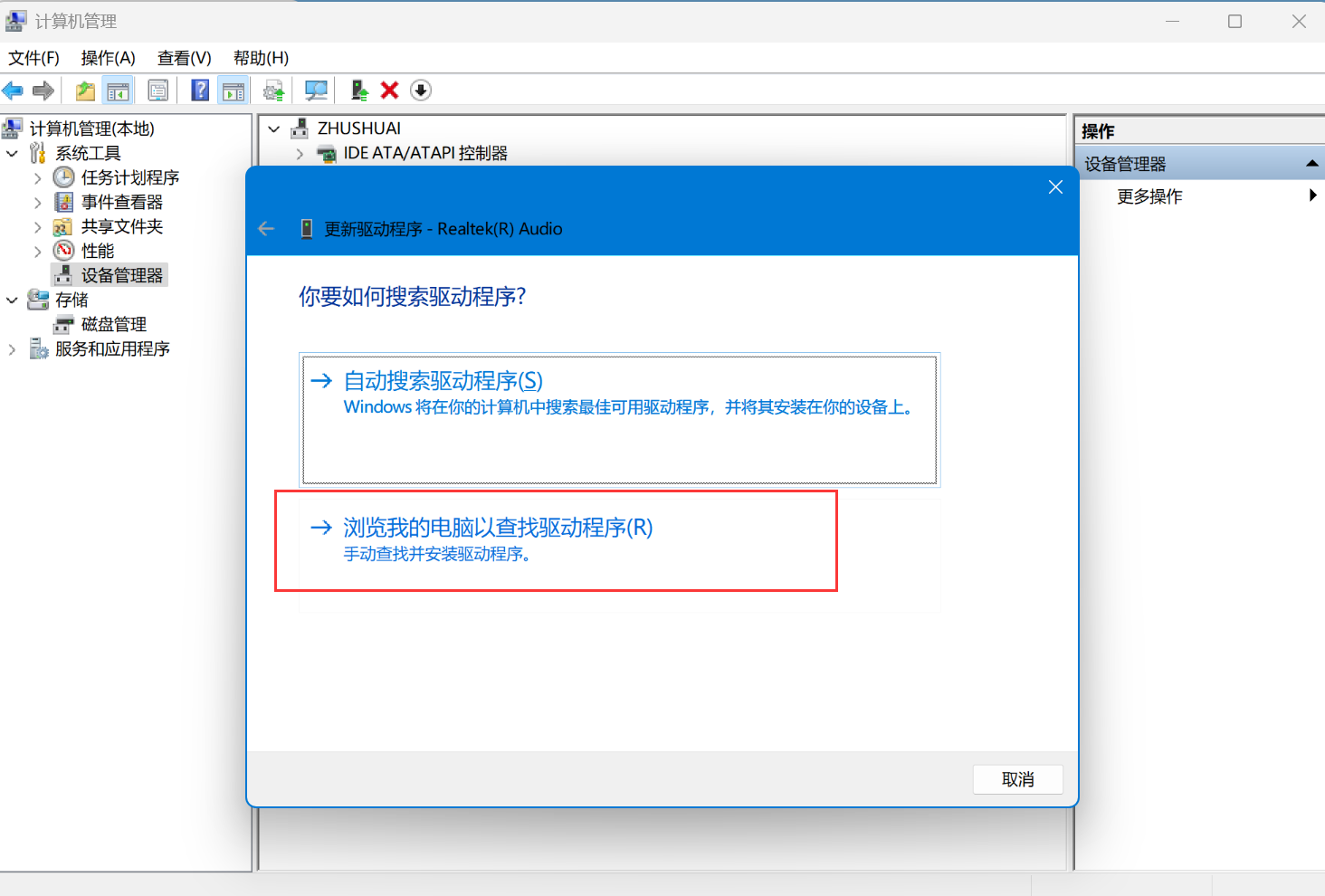Collapse the 存储 node chevron
The width and height of the screenshot is (1325, 896).
(x=12, y=300)
